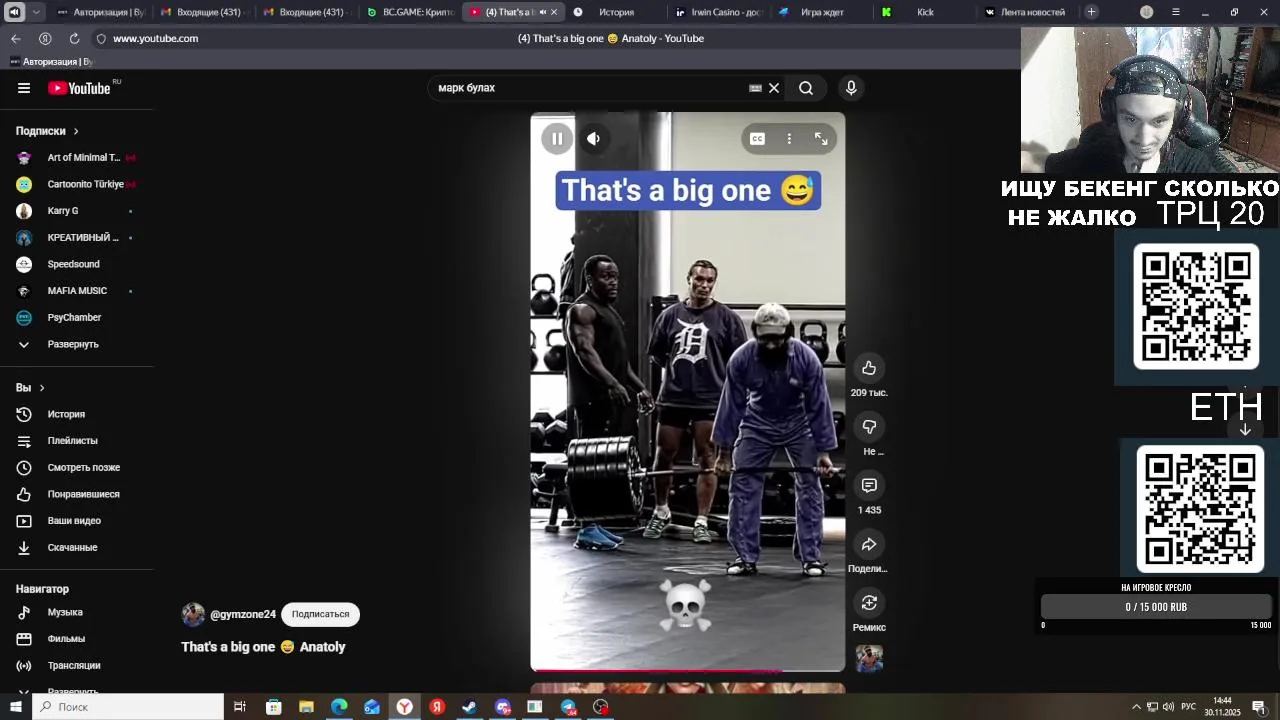
Task: Open the on-screen keyboard icon in search
Action: click(x=755, y=88)
